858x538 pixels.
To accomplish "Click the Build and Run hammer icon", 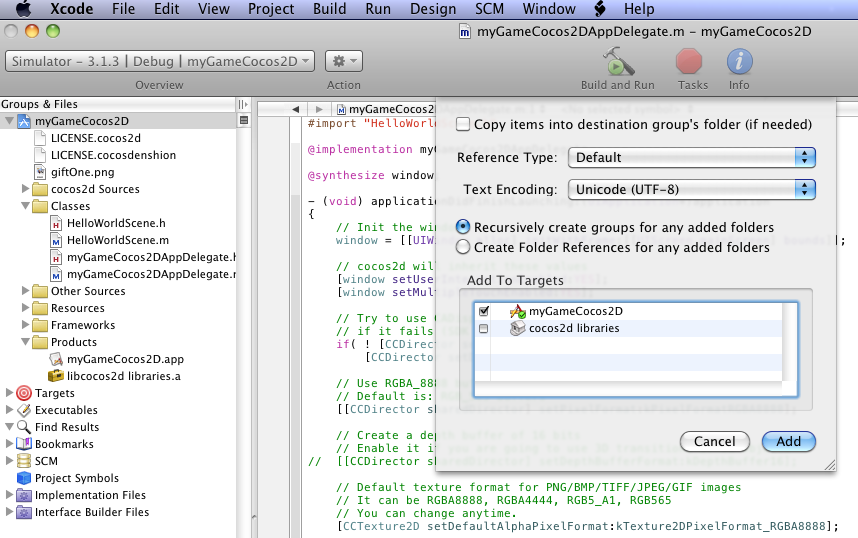I will tap(618, 61).
